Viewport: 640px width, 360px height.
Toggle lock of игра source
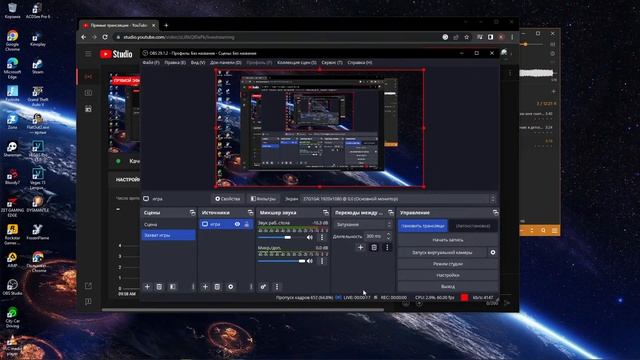247,224
